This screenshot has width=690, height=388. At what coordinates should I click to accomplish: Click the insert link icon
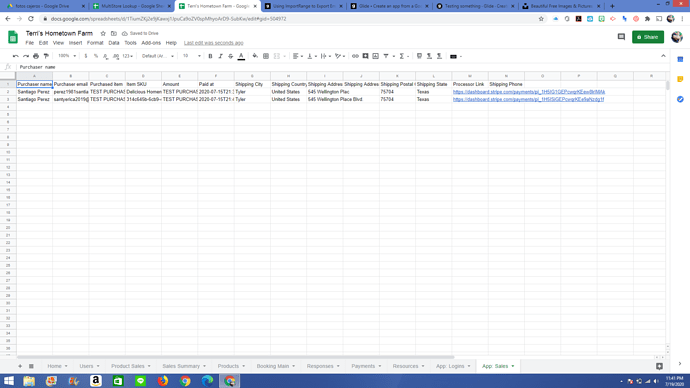click(x=355, y=56)
